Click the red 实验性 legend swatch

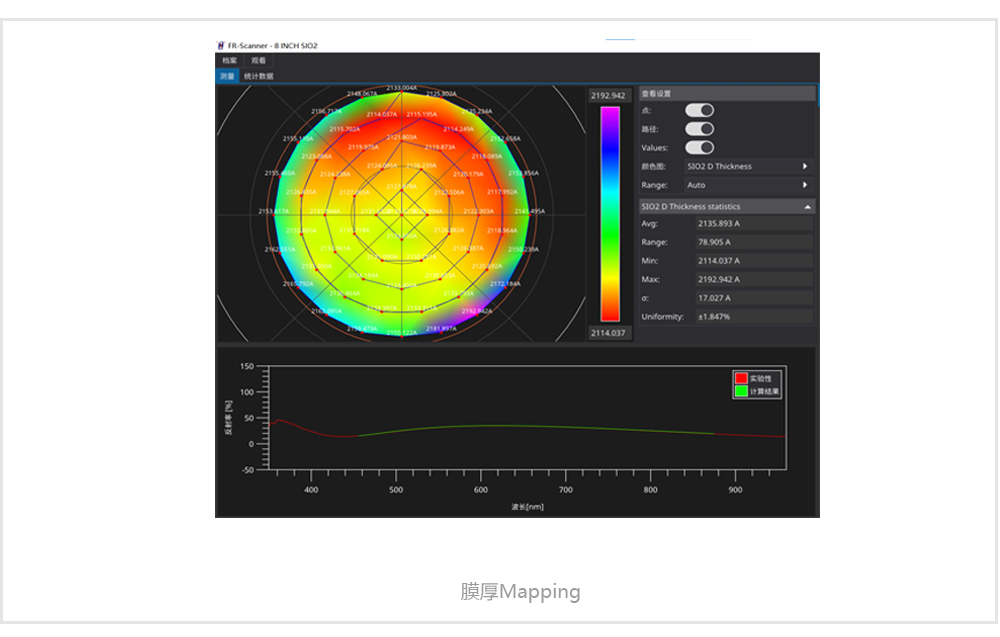[741, 379]
